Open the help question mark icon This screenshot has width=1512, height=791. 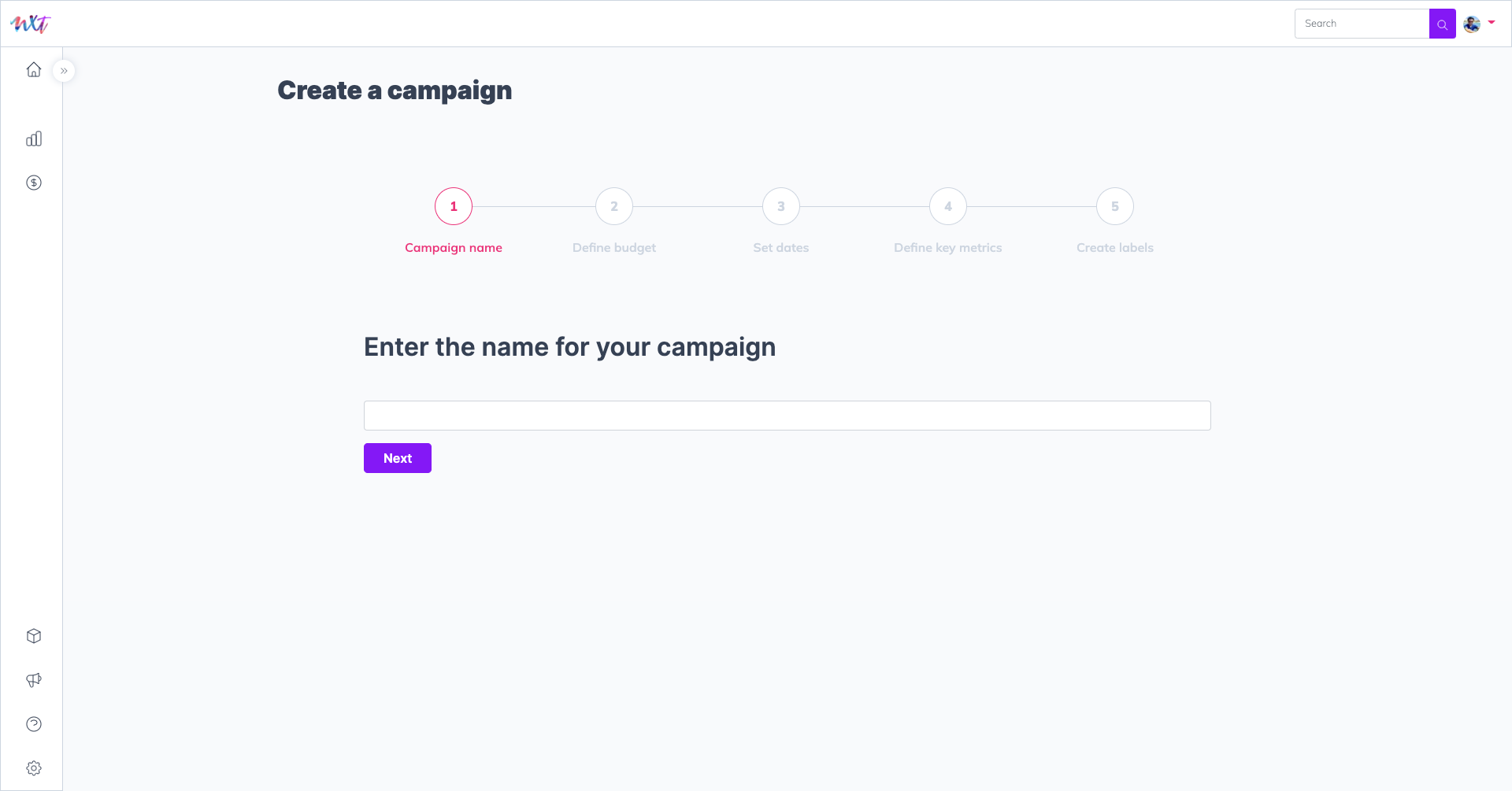[34, 724]
